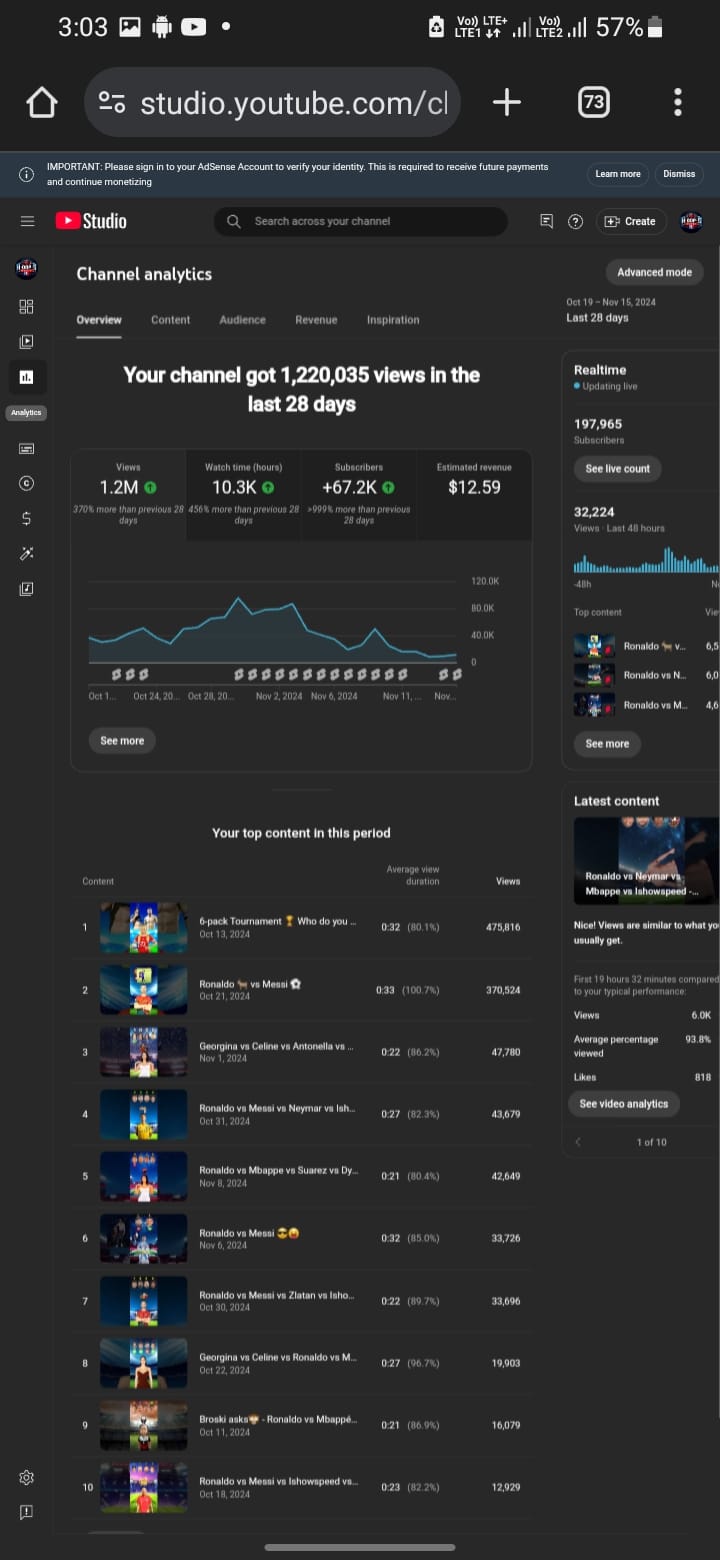Click See live count button
720x1560 pixels.
[x=618, y=469]
